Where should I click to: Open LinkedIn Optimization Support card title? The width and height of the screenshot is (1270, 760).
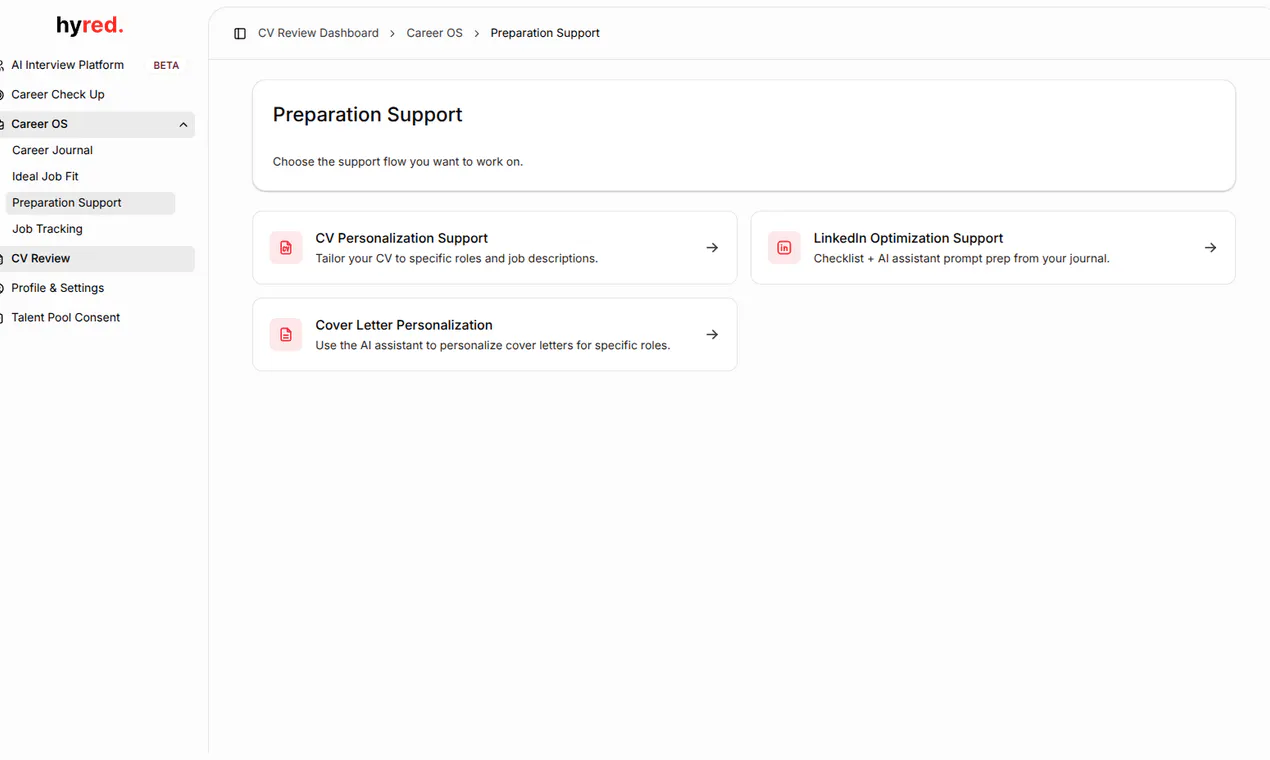908,238
